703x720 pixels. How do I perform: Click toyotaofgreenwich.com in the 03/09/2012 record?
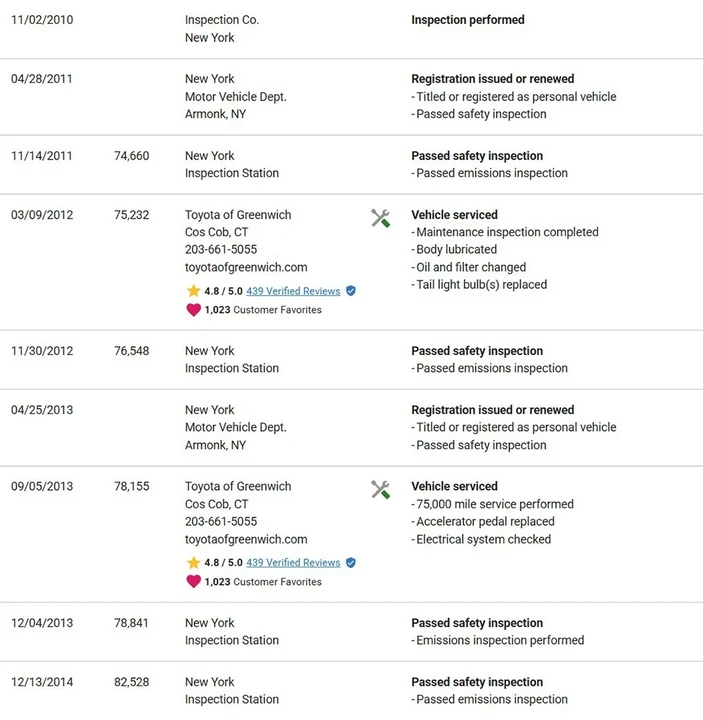pos(246,267)
